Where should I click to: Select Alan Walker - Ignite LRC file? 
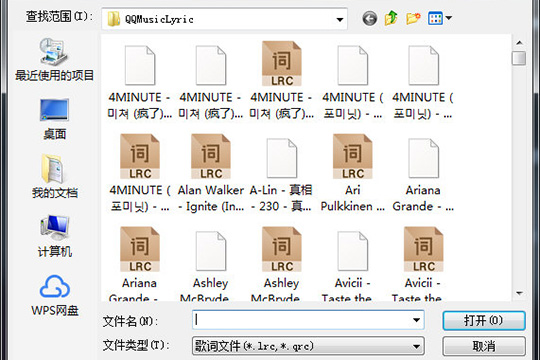[x=210, y=173]
